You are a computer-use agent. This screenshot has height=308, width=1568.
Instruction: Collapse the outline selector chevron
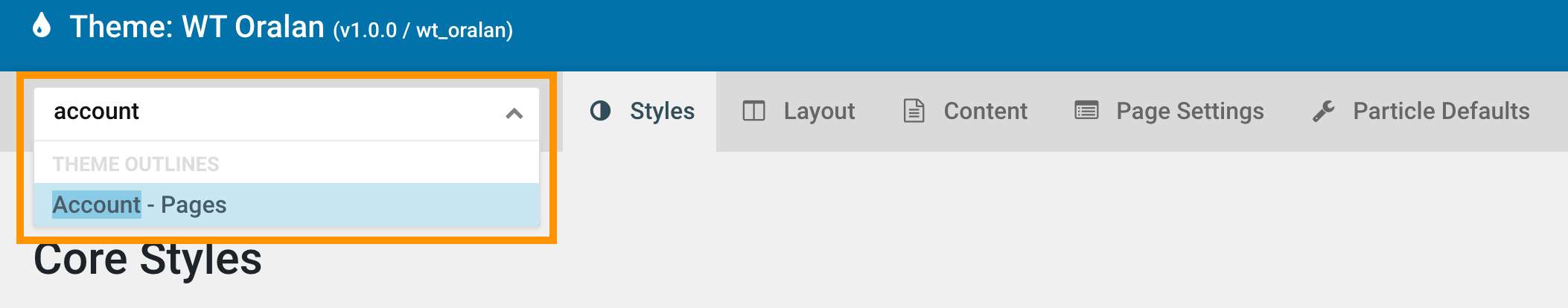click(x=514, y=113)
